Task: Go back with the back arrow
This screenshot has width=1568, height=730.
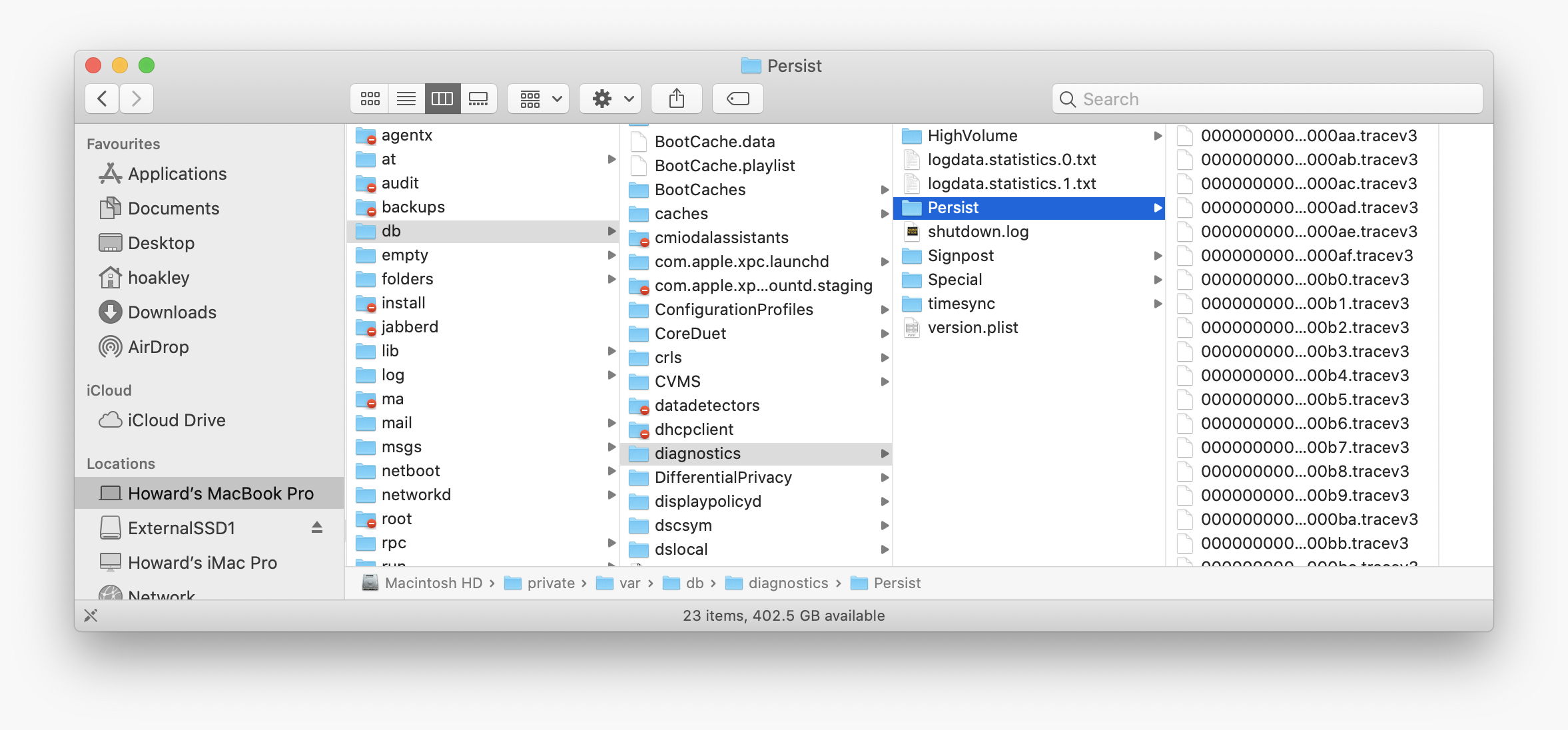Action: pos(103,99)
